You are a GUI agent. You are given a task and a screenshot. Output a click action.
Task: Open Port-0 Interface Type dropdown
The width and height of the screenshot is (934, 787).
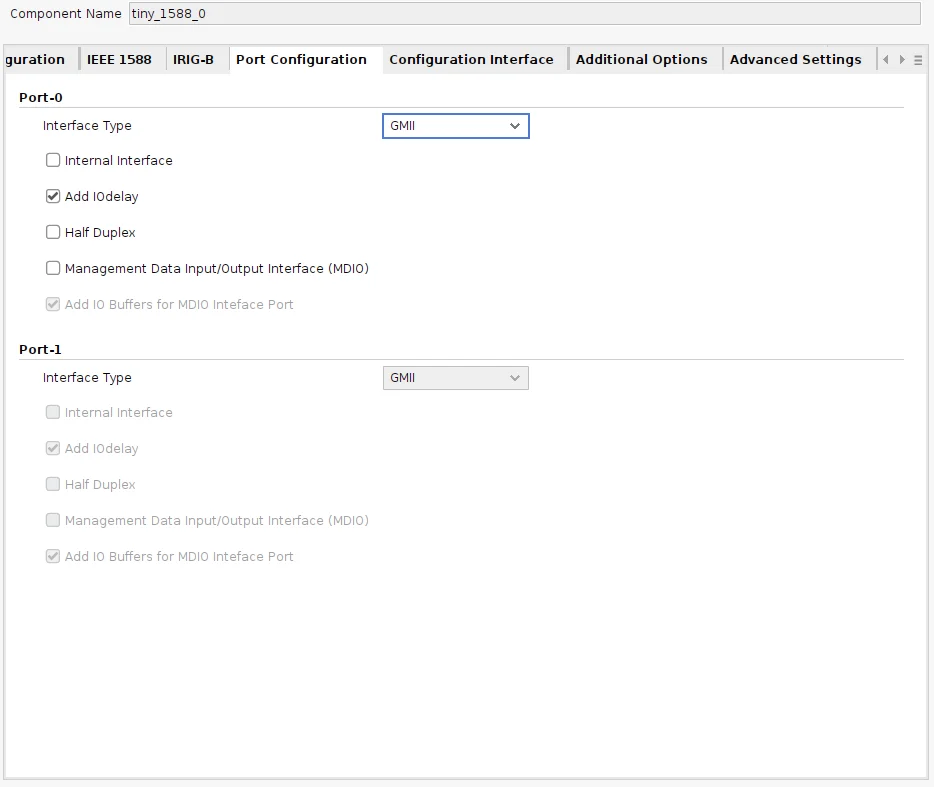click(455, 126)
